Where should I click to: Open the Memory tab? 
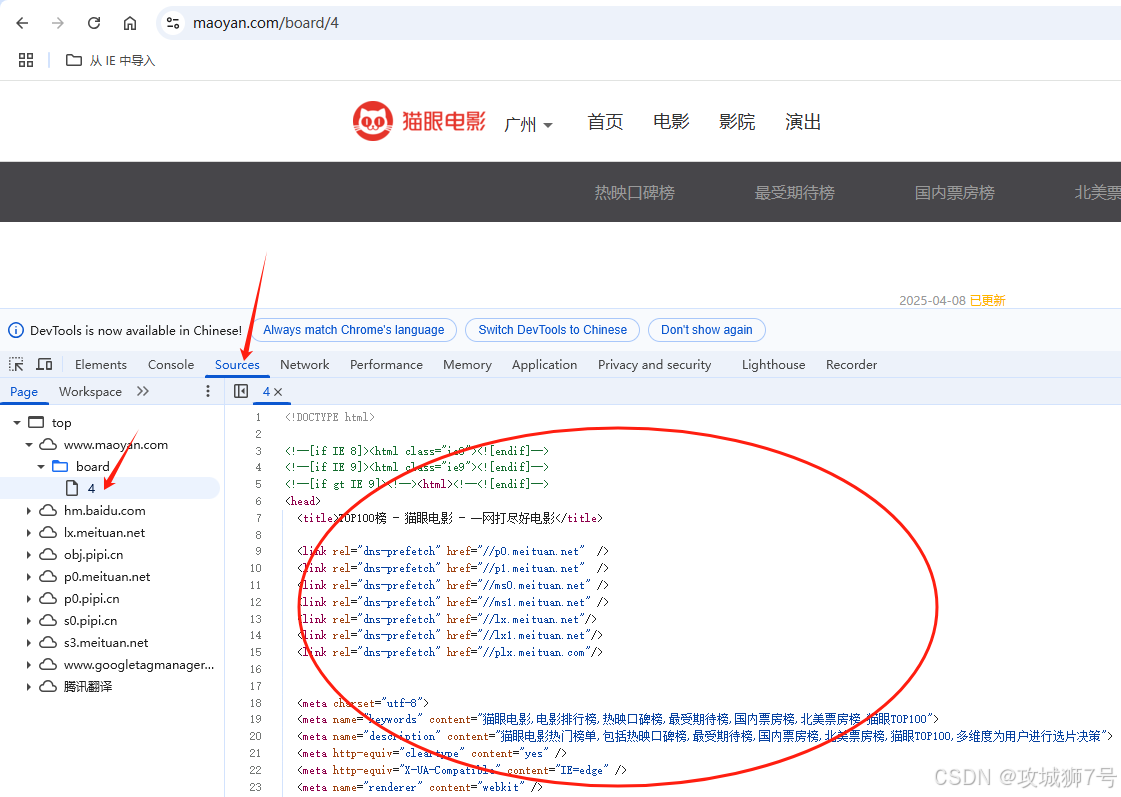coord(467,365)
